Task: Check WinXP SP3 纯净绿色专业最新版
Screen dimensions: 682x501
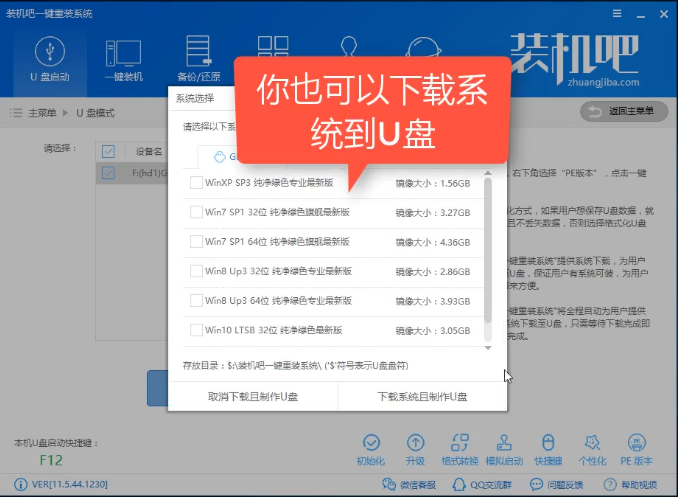Action: (x=196, y=183)
